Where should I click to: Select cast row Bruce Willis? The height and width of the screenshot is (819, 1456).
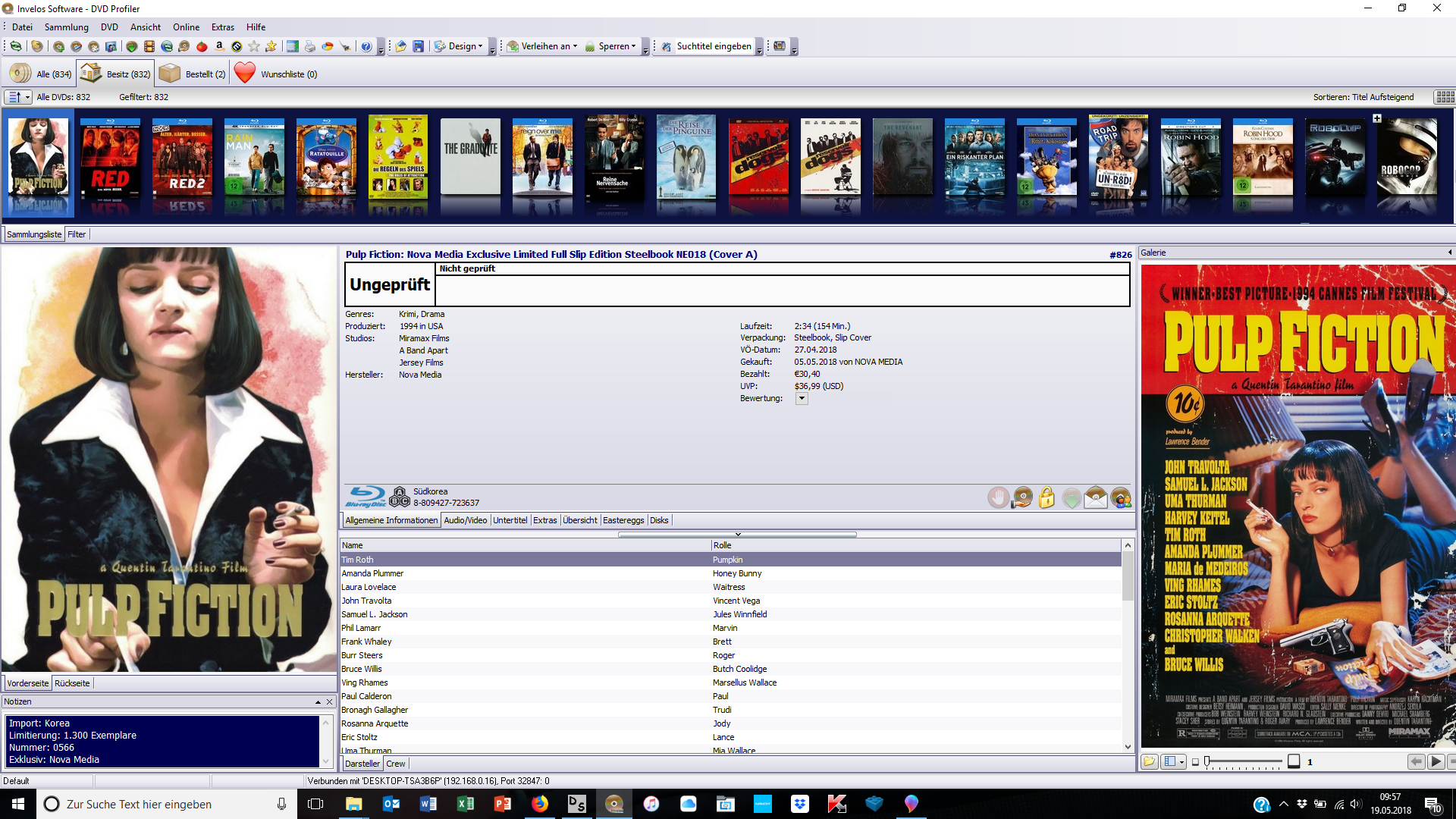730,669
